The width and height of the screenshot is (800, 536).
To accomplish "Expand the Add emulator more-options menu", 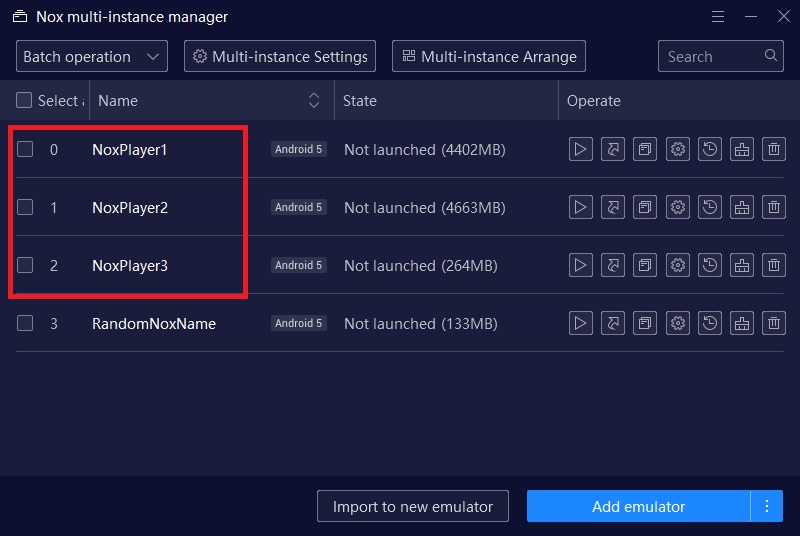I will 767,506.
